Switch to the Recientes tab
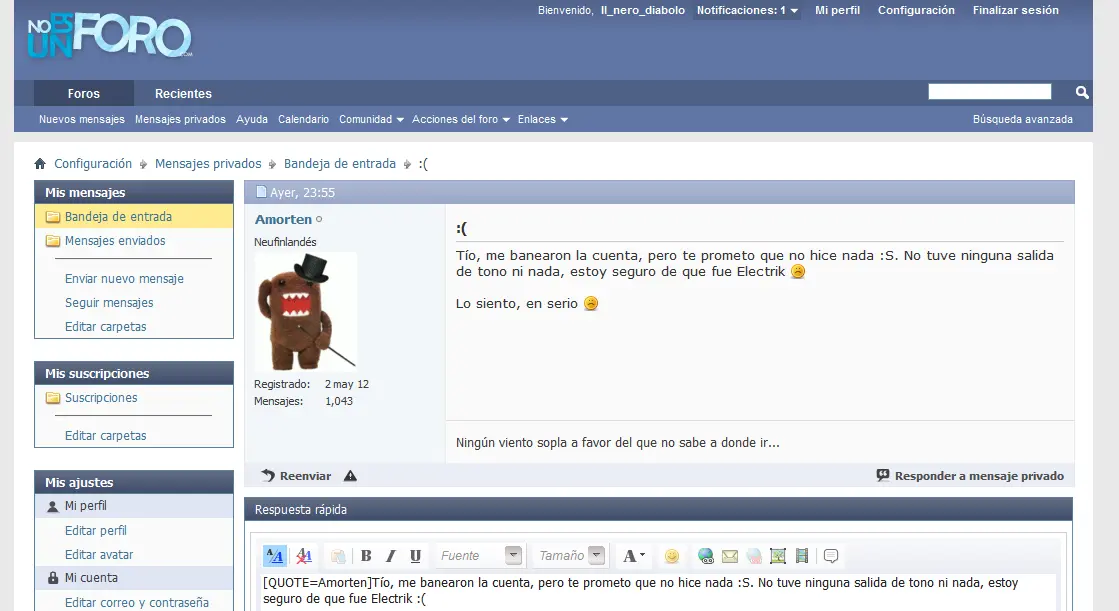The image size is (1119, 611). [183, 94]
